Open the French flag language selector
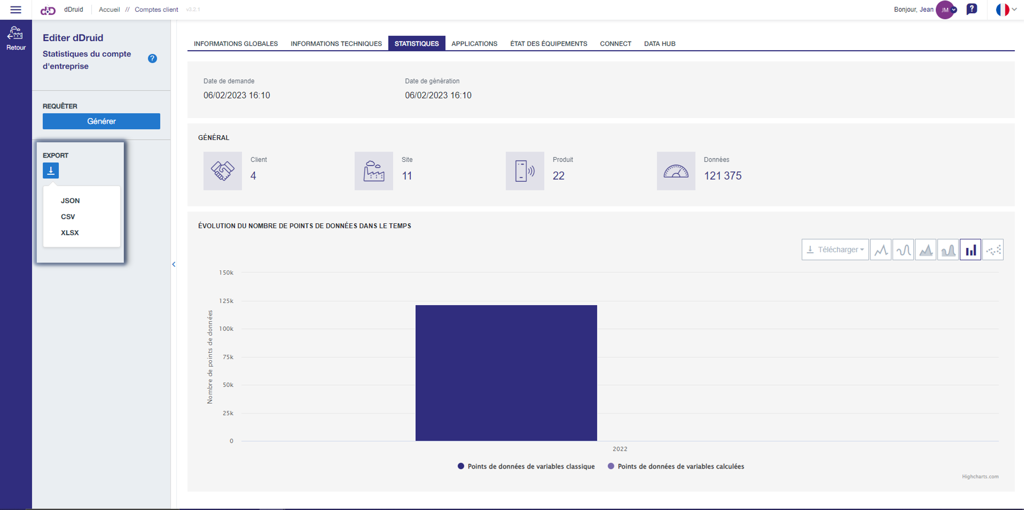 tap(1006, 10)
